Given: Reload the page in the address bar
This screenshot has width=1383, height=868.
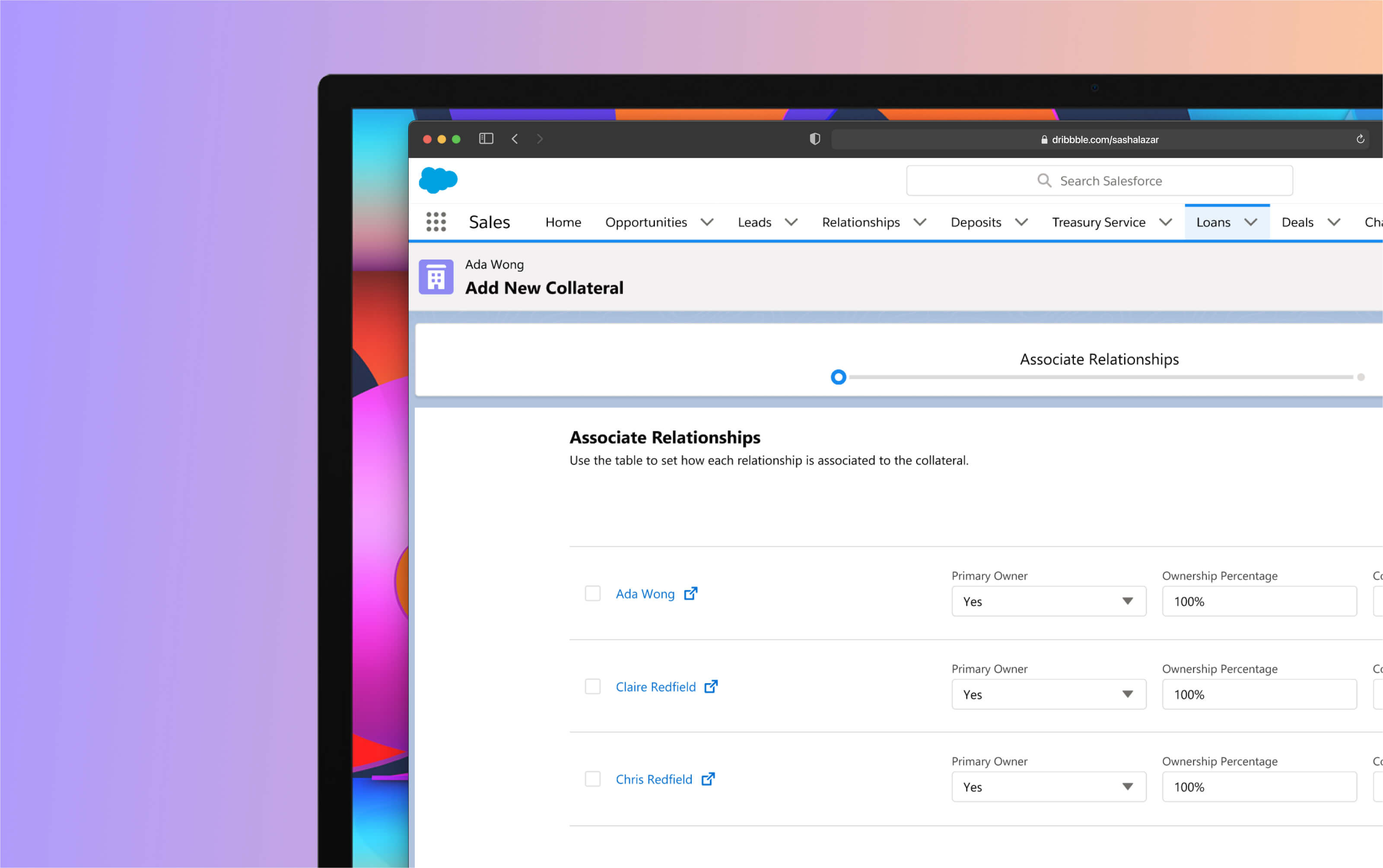Looking at the screenshot, I should pyautogui.click(x=1359, y=139).
